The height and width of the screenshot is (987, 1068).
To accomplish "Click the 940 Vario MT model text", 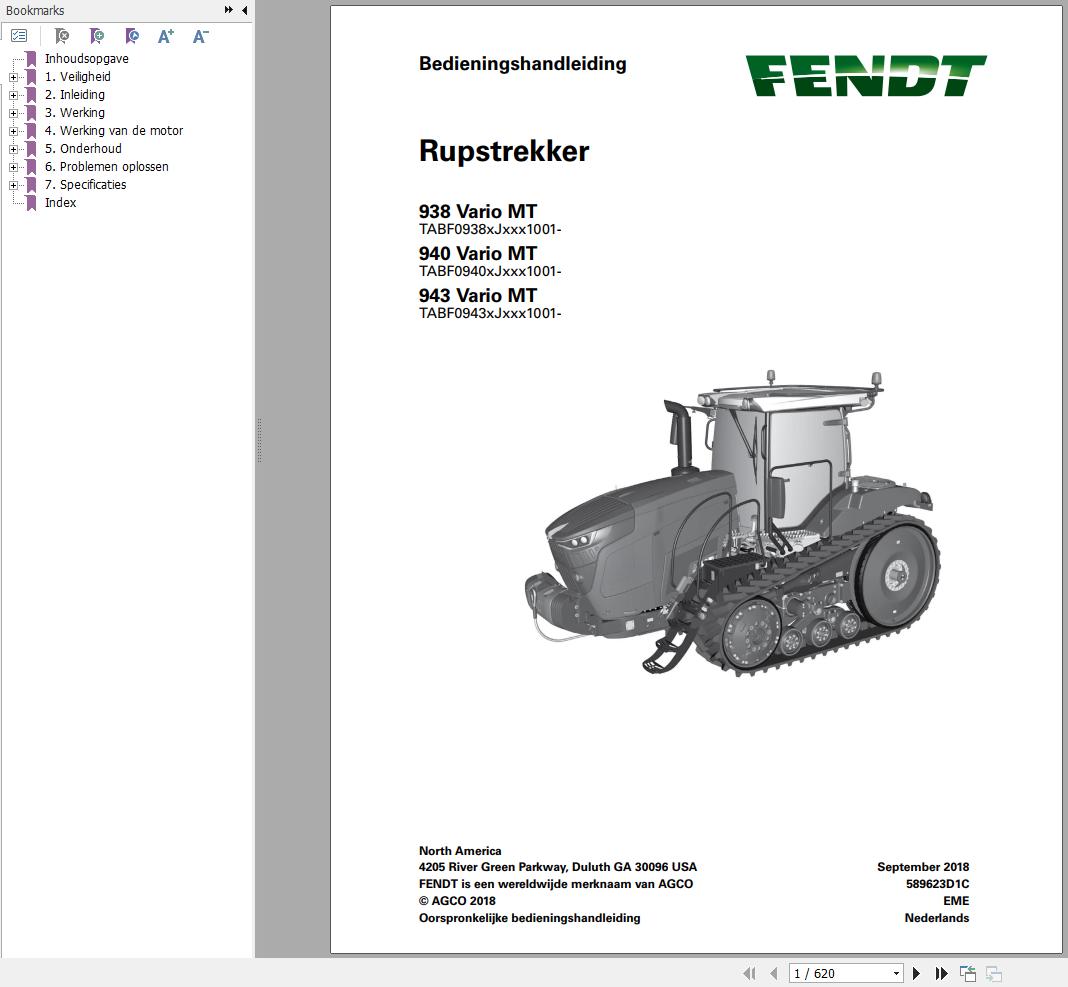I will click(477, 253).
